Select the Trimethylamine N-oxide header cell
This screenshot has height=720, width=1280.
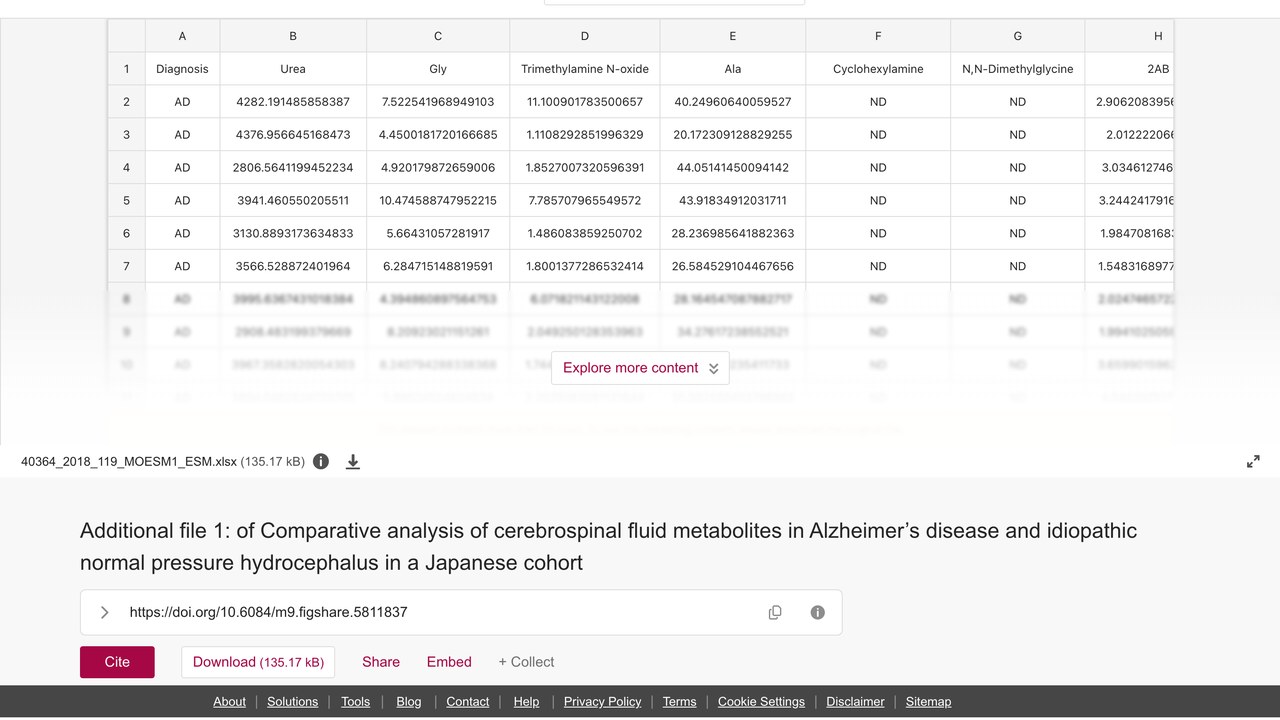pyautogui.click(x=585, y=69)
